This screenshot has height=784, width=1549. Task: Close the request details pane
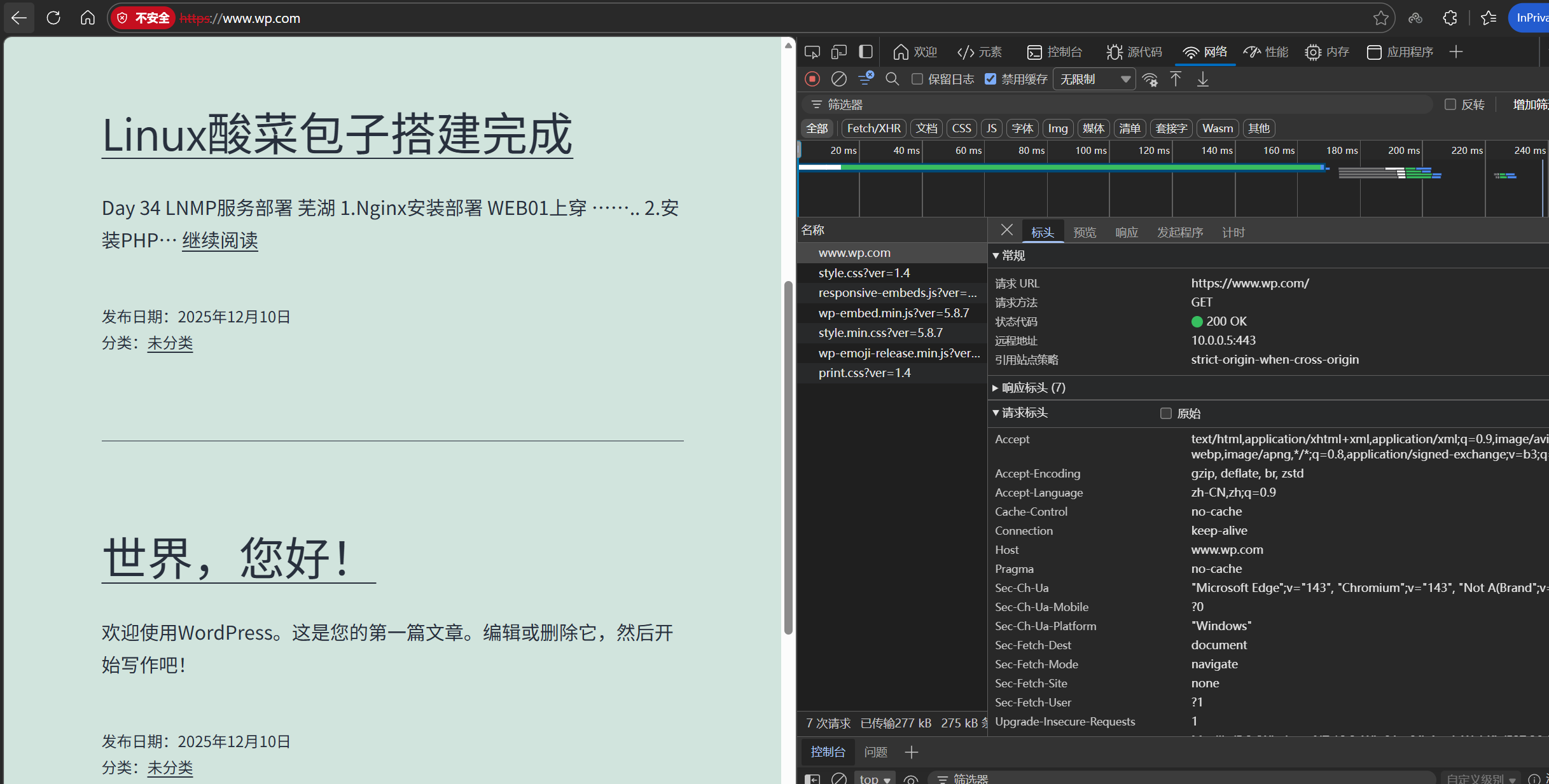[x=1006, y=230]
